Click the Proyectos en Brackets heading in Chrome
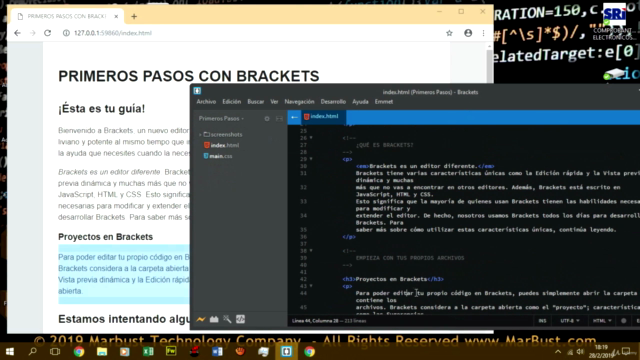 point(105,237)
